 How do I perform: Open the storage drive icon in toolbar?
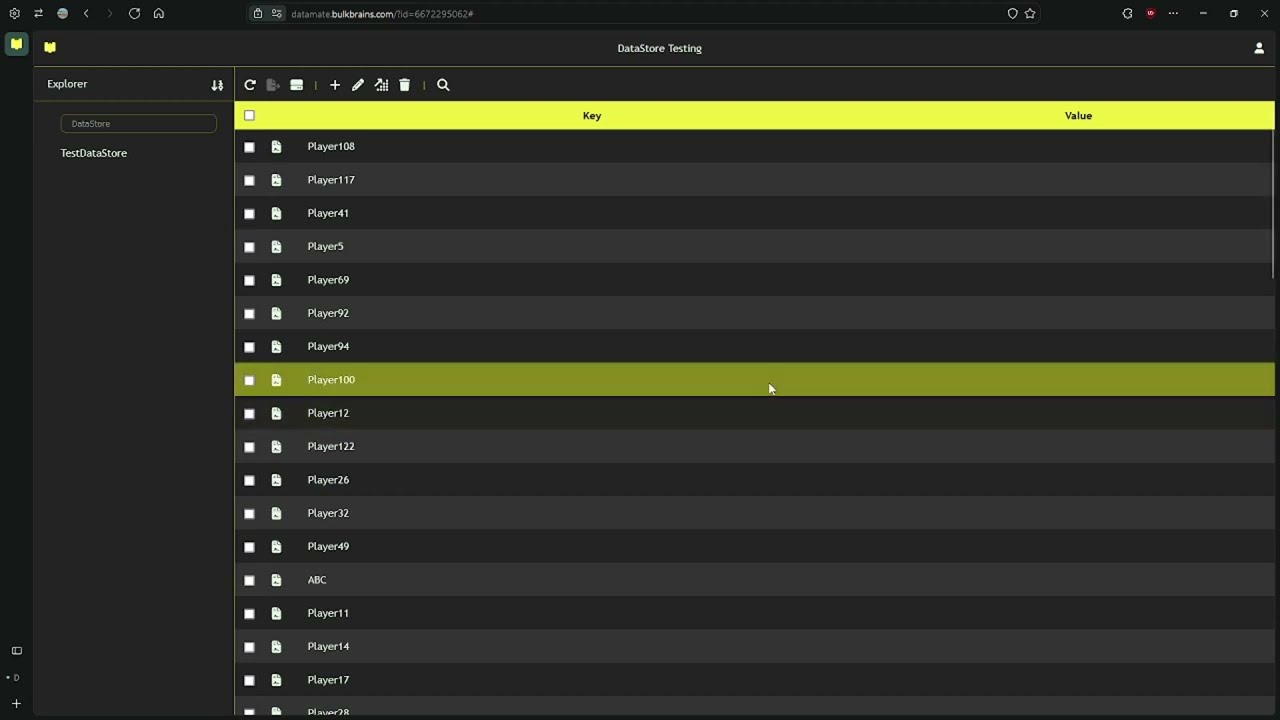pos(297,85)
